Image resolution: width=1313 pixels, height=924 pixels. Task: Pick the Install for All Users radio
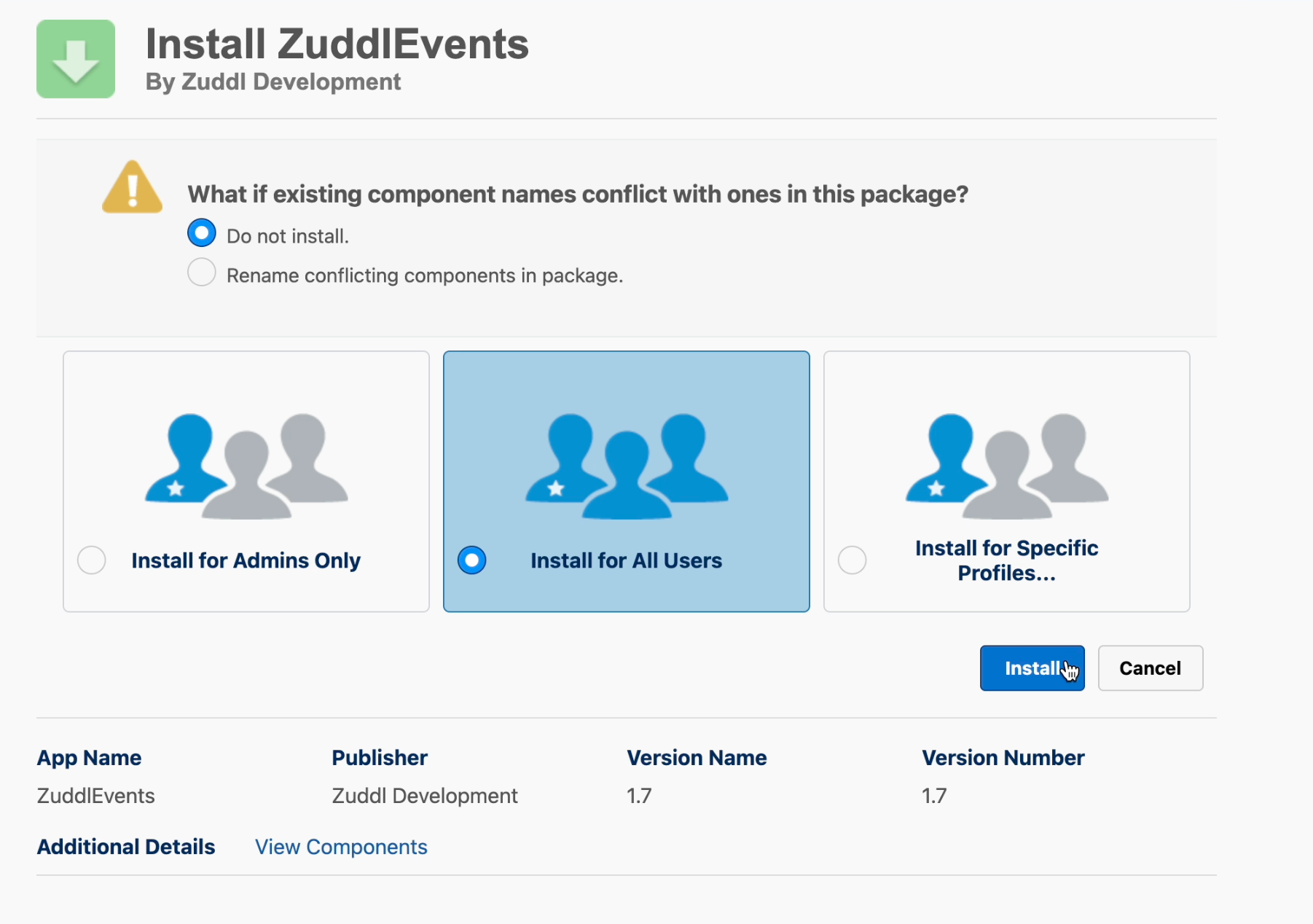[x=472, y=560]
